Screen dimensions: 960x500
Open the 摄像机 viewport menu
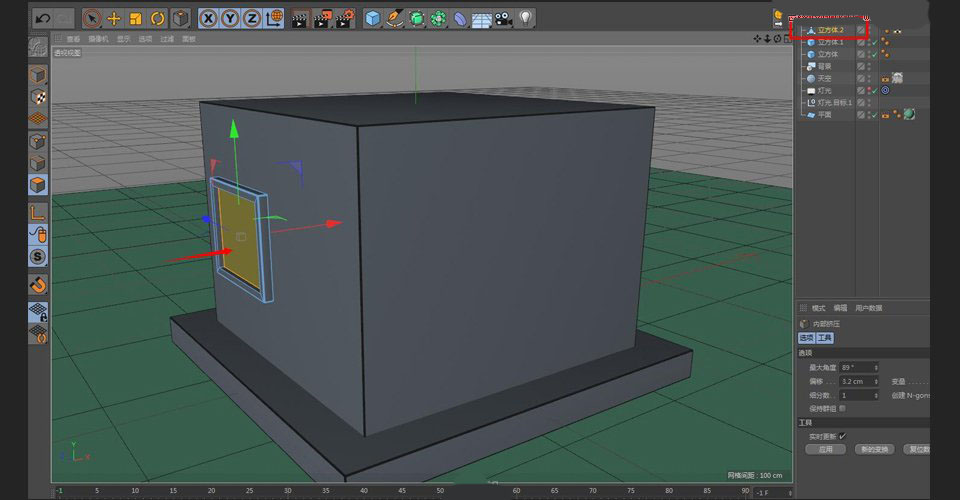(x=99, y=39)
